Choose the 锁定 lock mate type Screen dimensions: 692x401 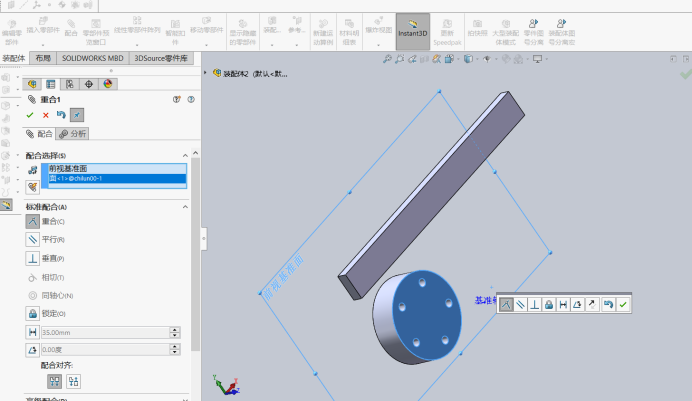(32, 314)
